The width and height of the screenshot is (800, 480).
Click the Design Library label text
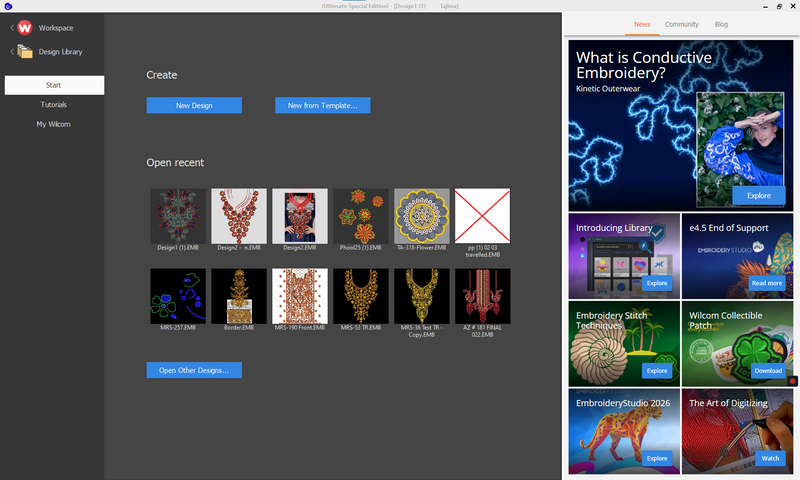(x=60, y=52)
